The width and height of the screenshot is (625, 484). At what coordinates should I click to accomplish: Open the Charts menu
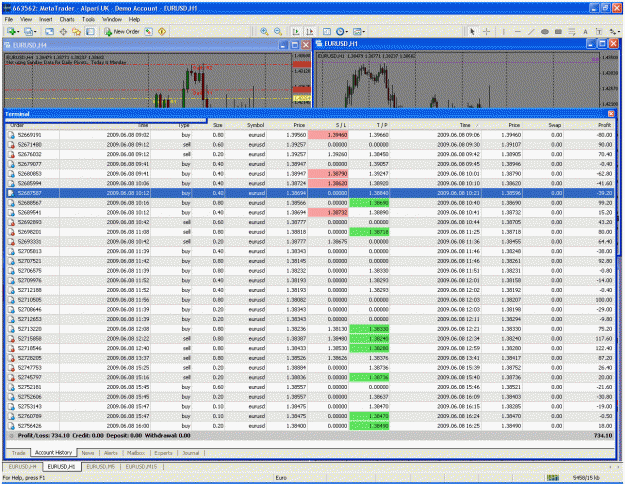point(67,19)
